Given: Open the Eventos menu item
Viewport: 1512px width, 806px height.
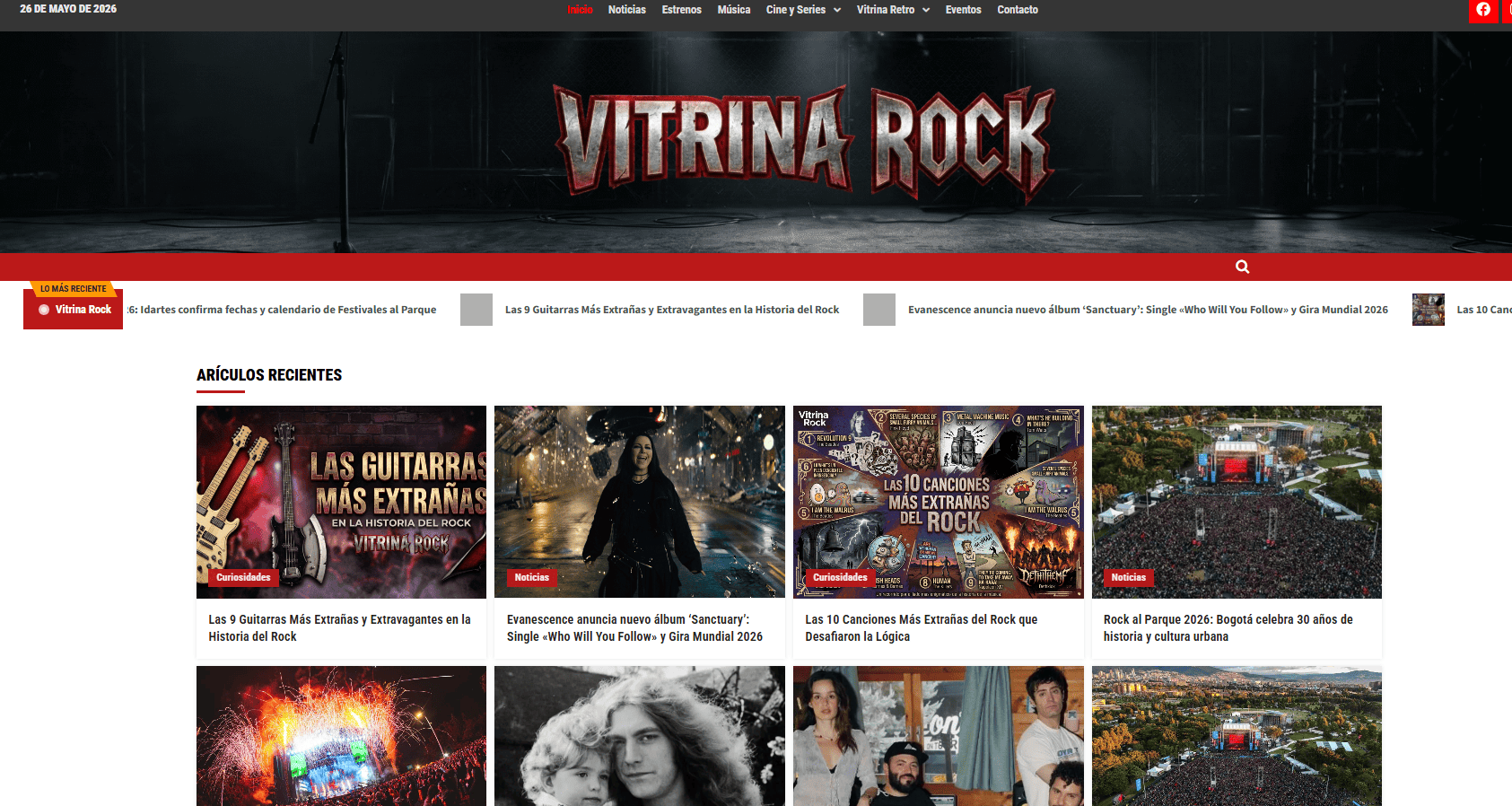Looking at the screenshot, I should [x=963, y=10].
